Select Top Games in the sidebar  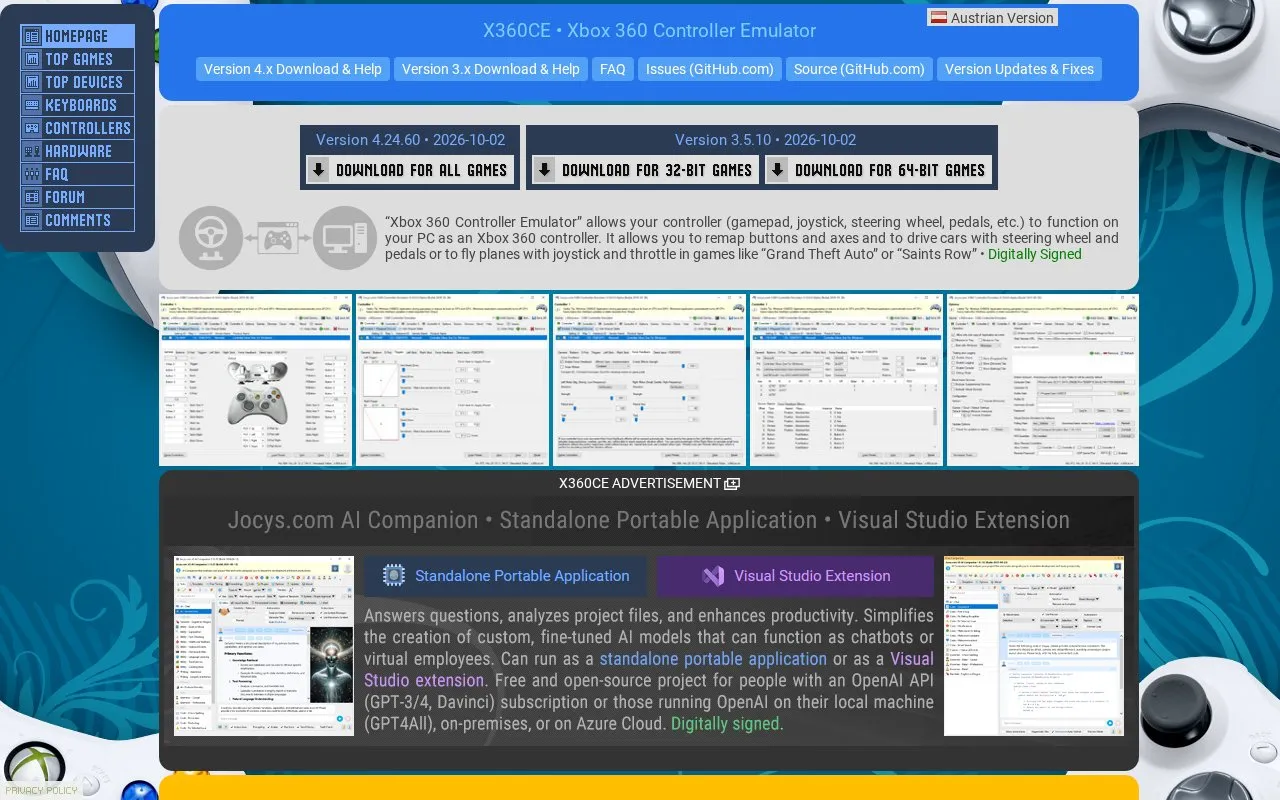coord(78,59)
